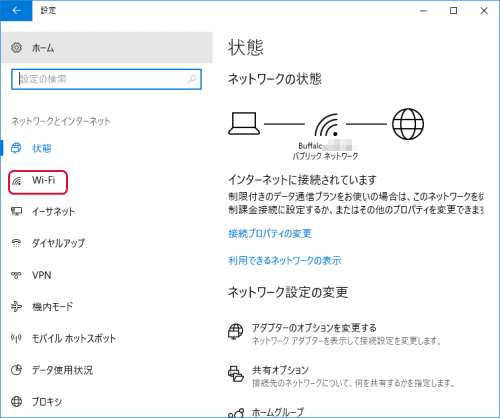Open ホーム settings home

107,48
